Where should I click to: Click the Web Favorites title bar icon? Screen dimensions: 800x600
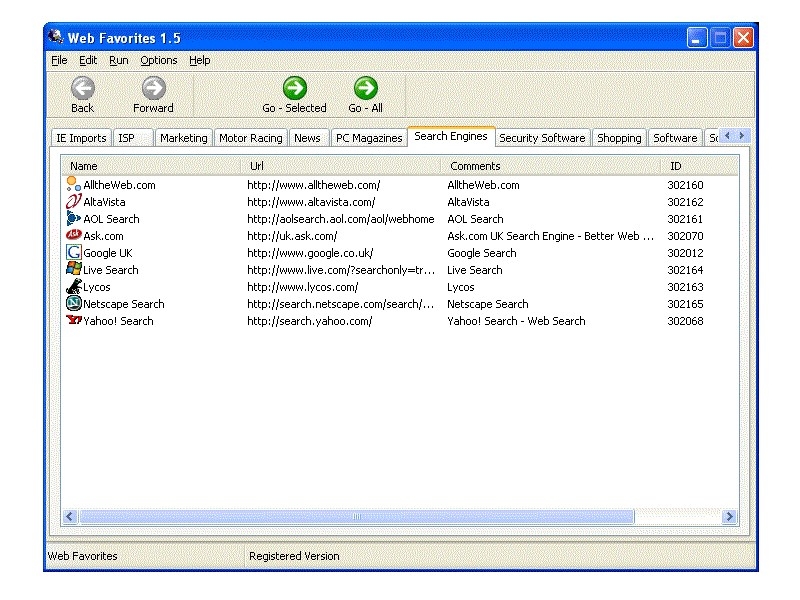[56, 37]
